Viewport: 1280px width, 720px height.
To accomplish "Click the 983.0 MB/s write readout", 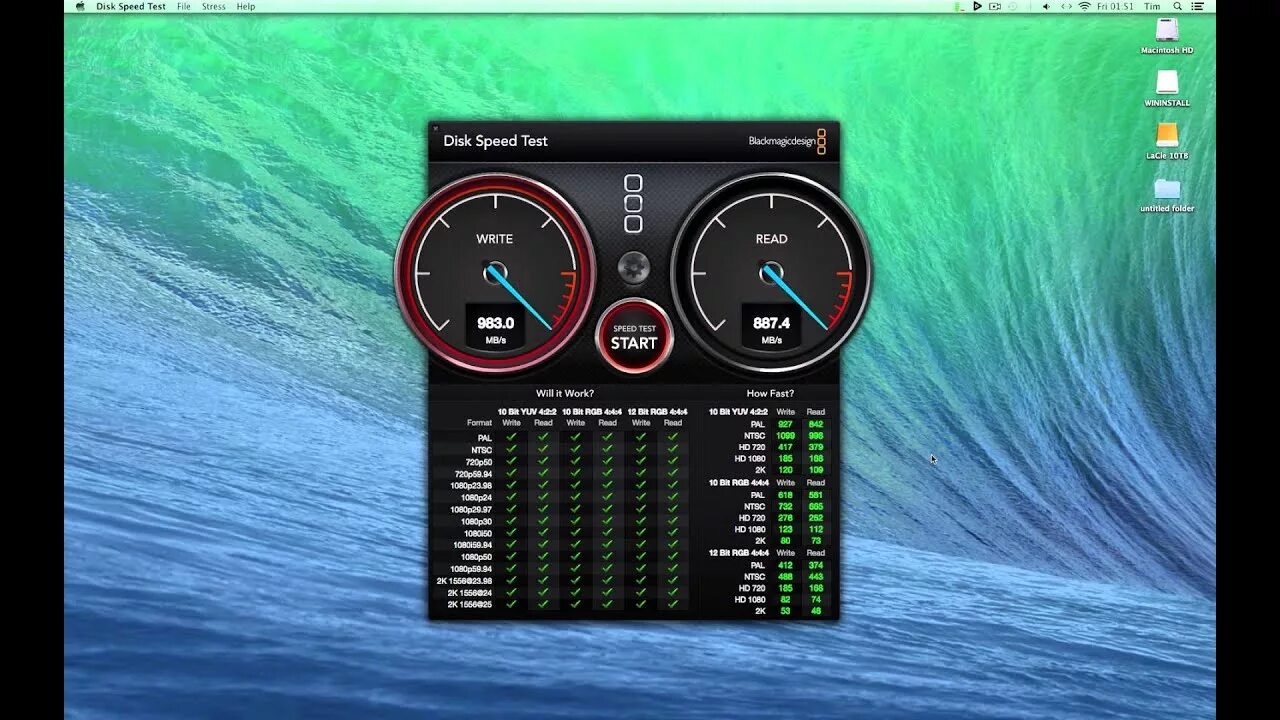I will point(495,327).
